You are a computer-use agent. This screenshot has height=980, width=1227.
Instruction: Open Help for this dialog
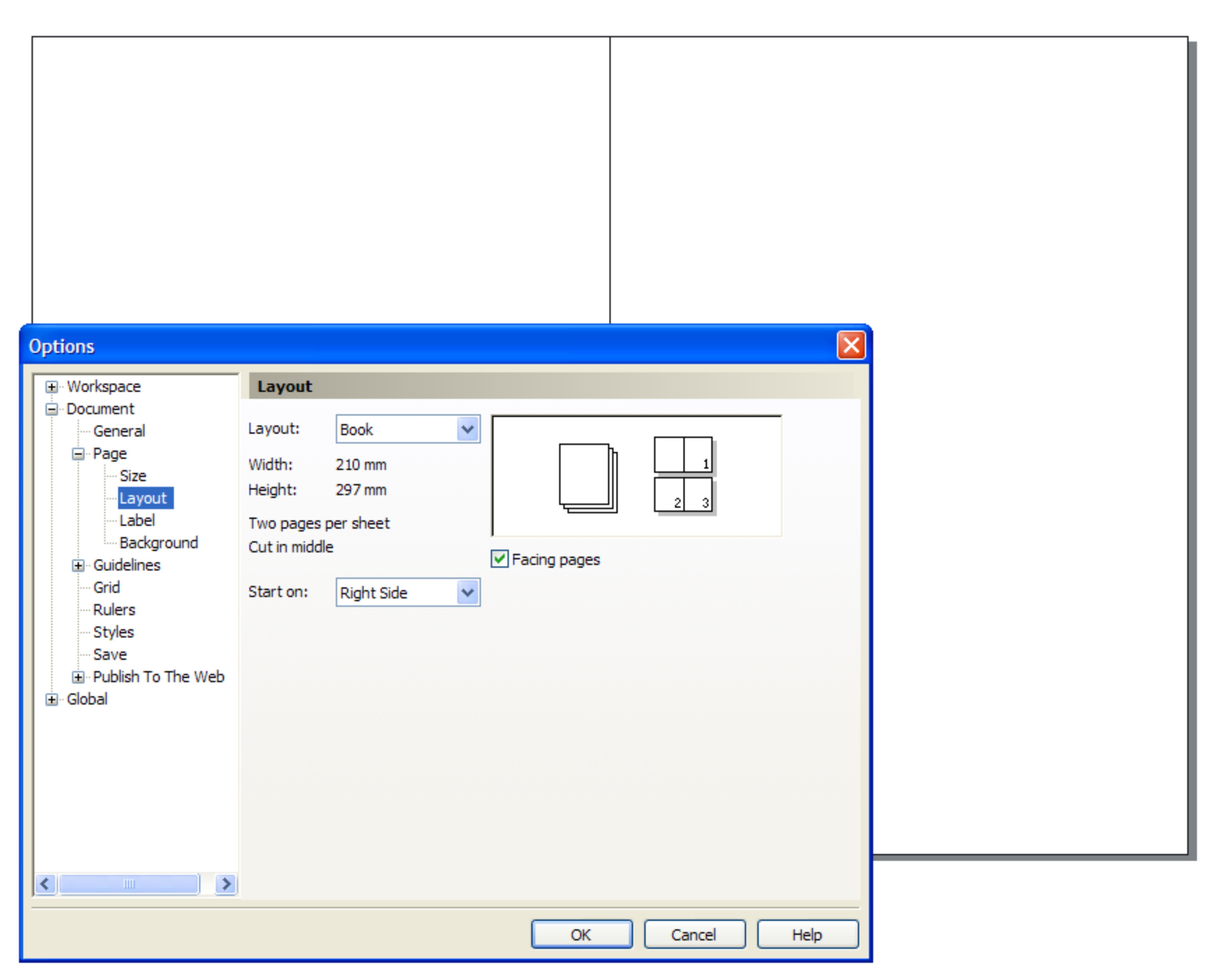click(x=807, y=935)
